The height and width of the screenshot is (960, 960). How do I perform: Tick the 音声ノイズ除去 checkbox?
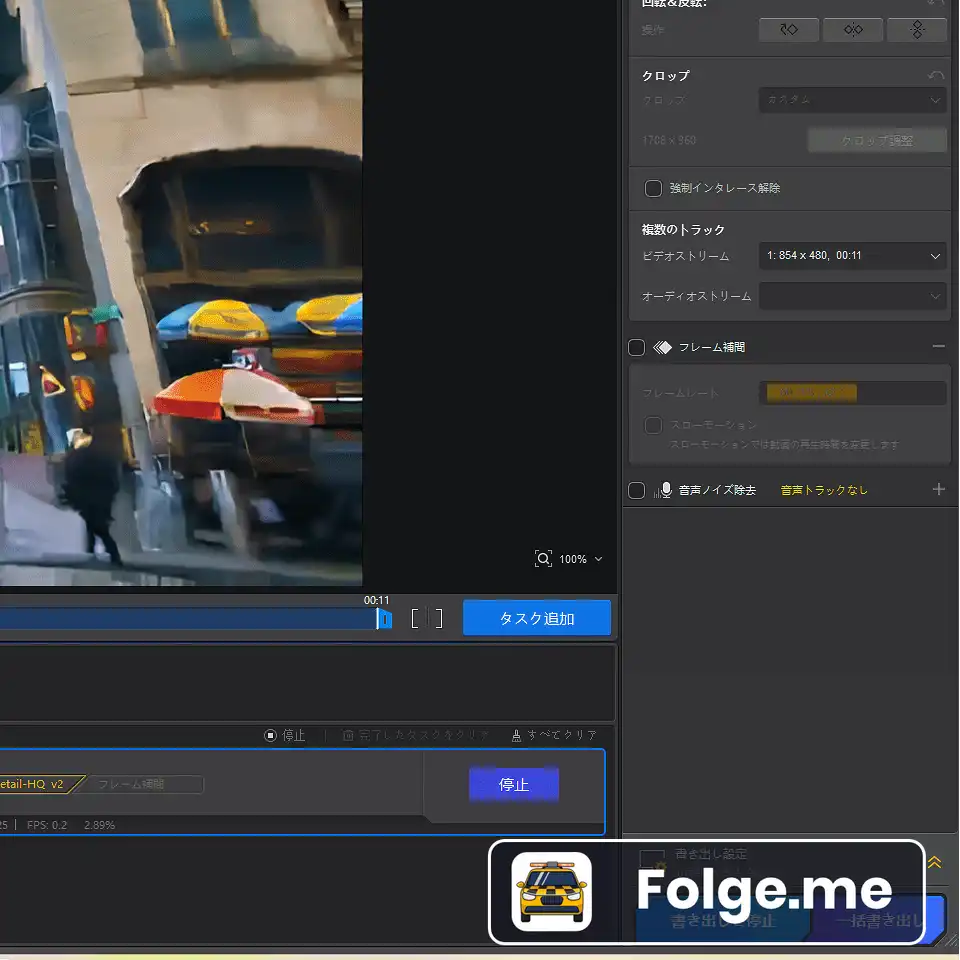pos(636,490)
